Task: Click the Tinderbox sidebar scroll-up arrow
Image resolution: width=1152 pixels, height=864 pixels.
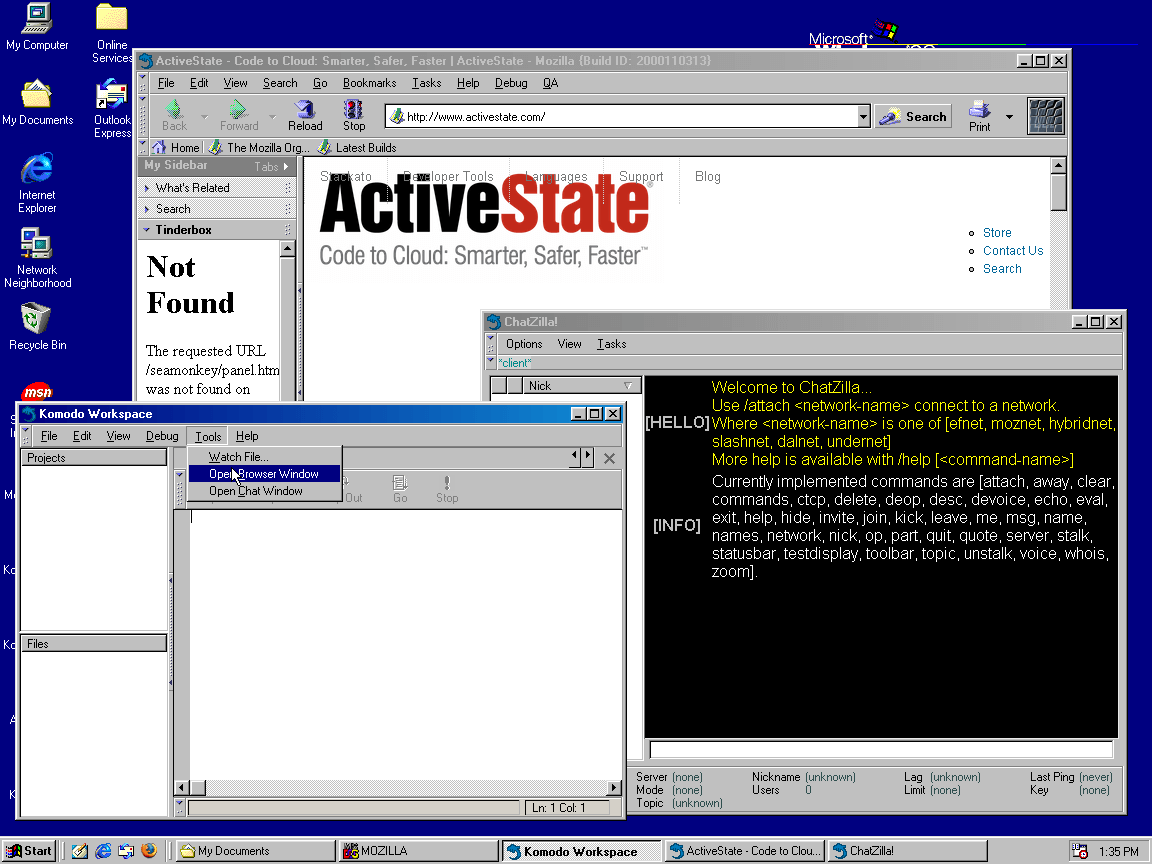Action: tap(287, 249)
